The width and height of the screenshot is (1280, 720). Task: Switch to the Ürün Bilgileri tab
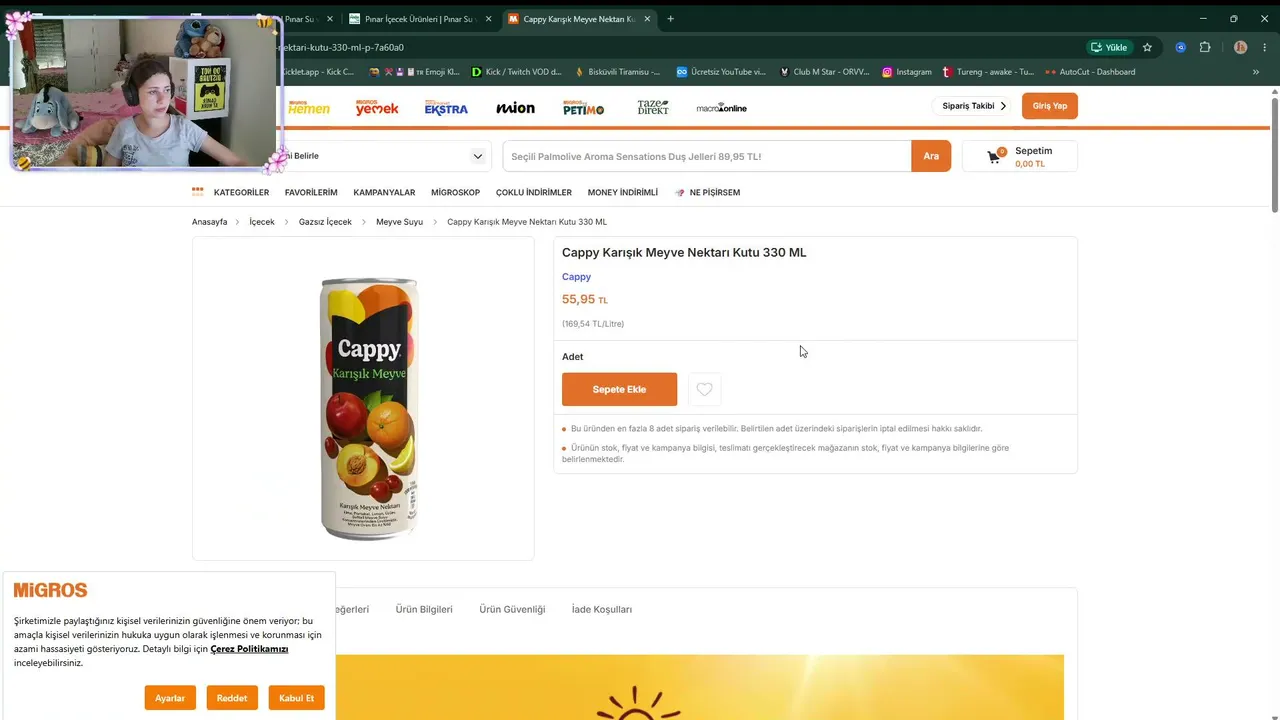424,609
